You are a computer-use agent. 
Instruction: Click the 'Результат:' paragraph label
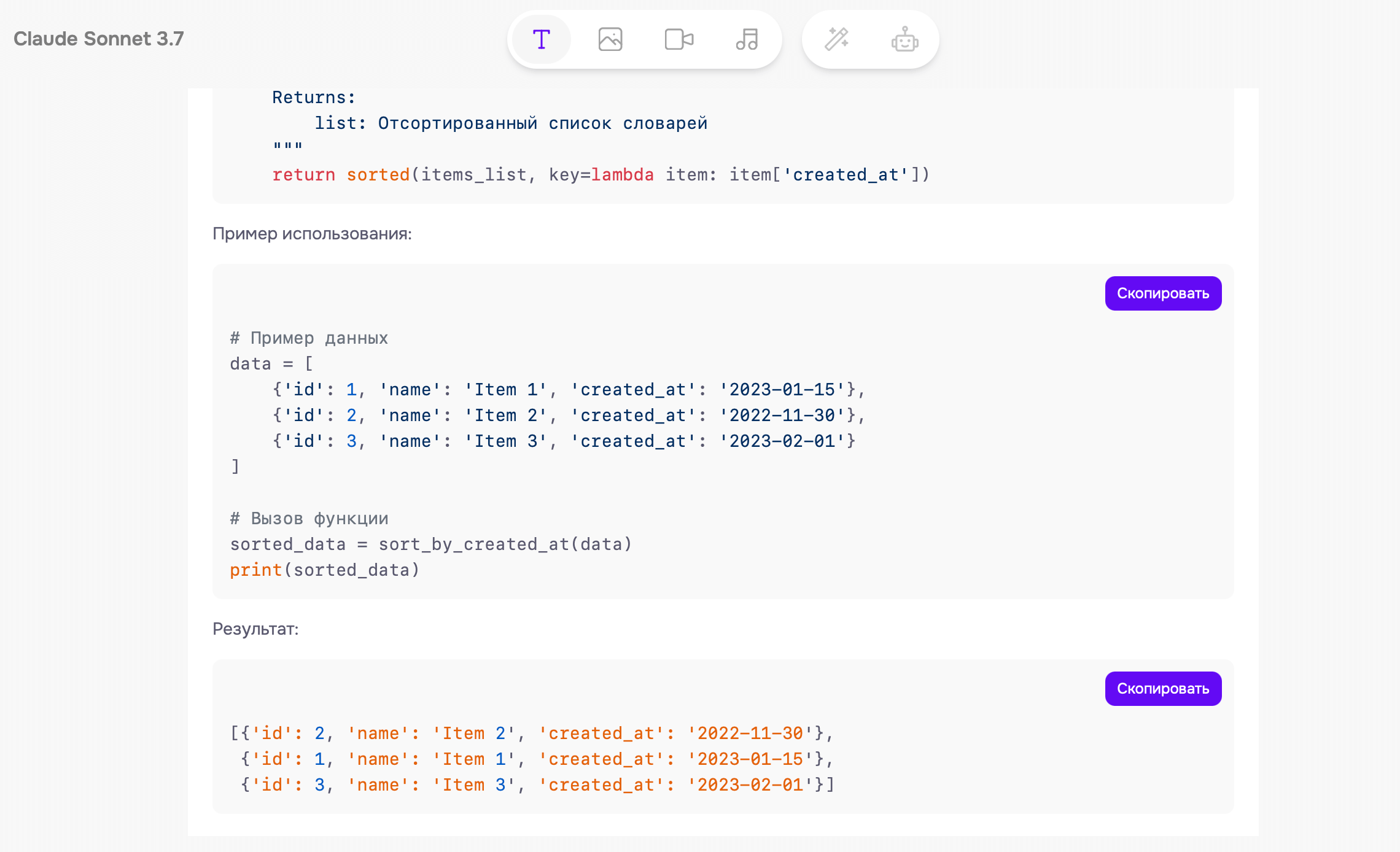coord(255,629)
